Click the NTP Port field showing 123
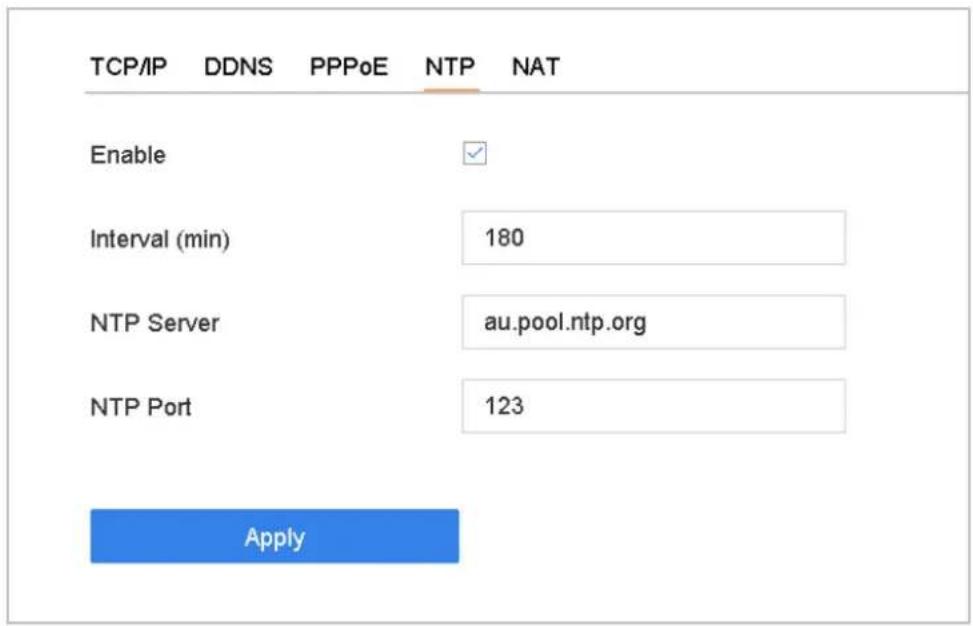 click(653, 406)
